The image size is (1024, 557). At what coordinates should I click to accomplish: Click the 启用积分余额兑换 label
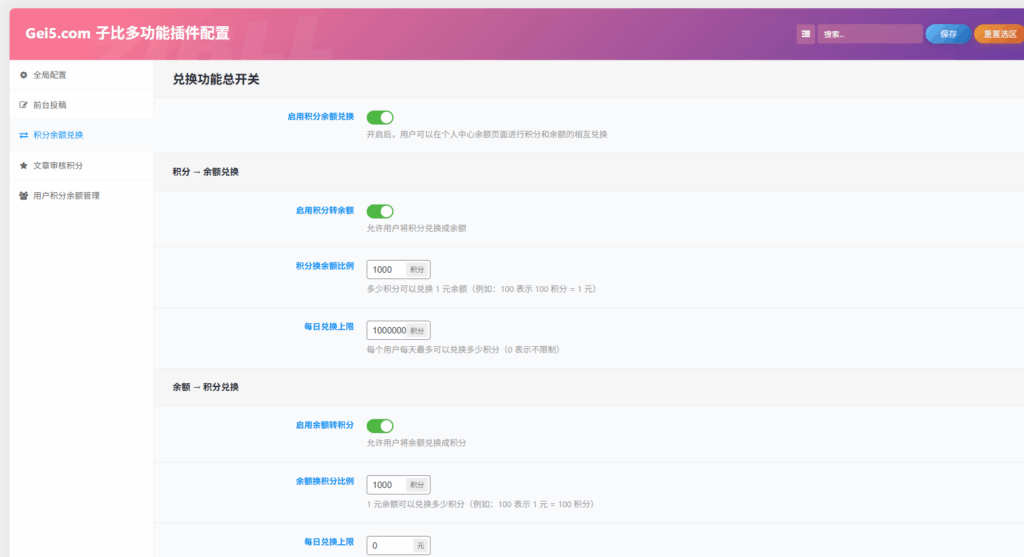pos(321,116)
